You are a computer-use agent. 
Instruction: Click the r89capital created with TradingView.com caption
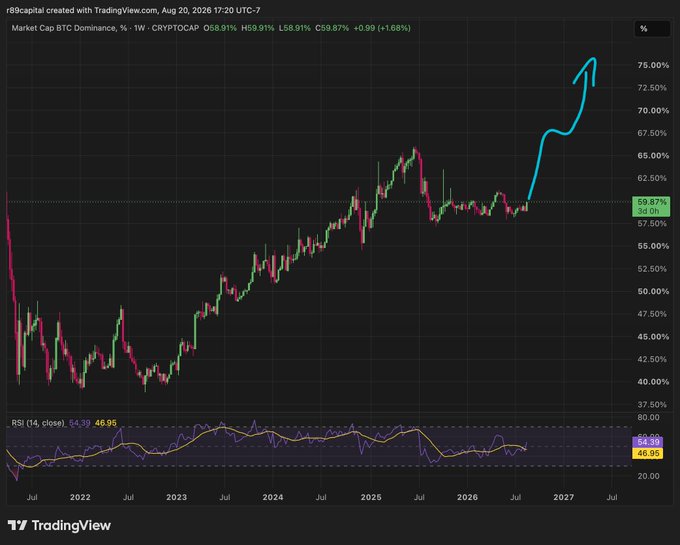tap(134, 10)
